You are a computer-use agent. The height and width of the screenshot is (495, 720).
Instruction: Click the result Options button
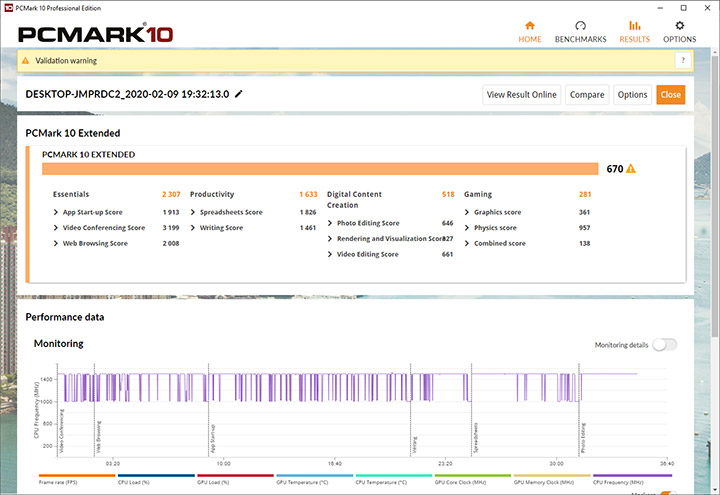point(632,95)
